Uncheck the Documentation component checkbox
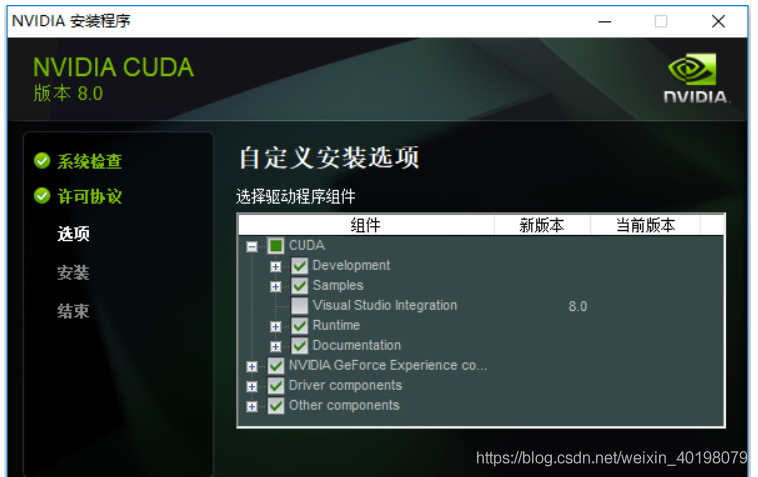The width and height of the screenshot is (758, 477). [x=299, y=346]
